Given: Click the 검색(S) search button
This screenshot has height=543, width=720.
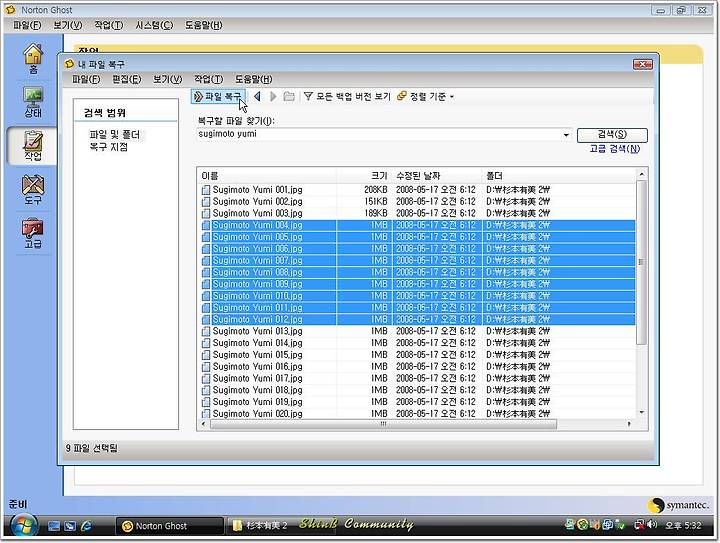Looking at the screenshot, I should [x=612, y=134].
